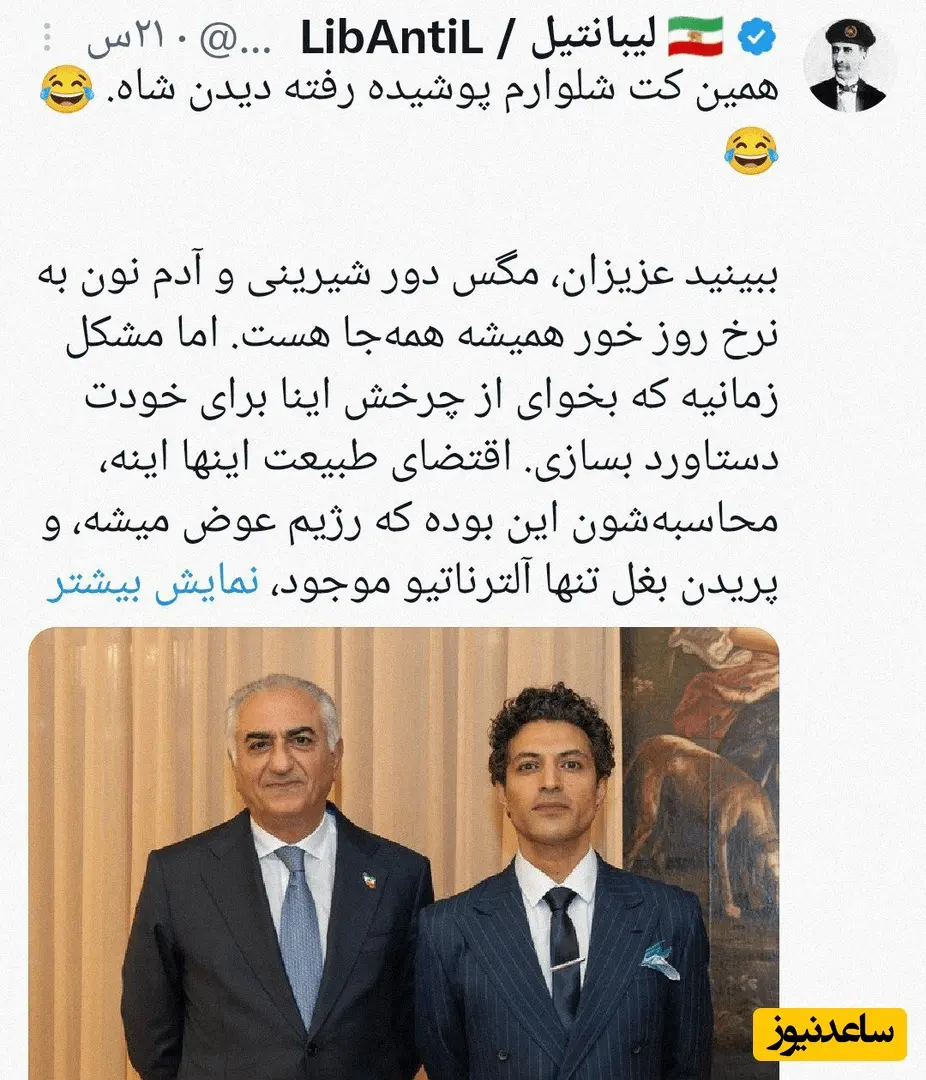Click the truncated @ username handle
This screenshot has height=1080, width=926.
pos(234,41)
